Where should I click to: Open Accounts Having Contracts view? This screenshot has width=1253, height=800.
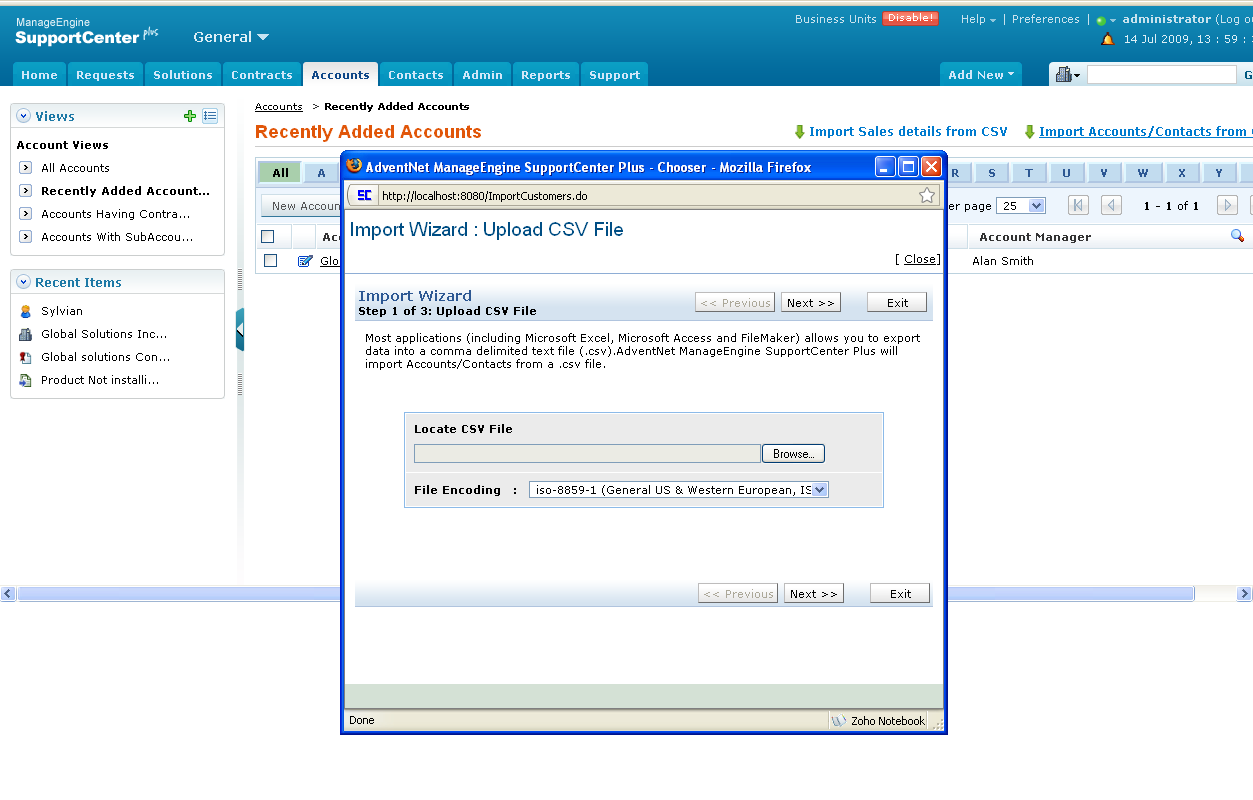pyautogui.click(x=115, y=214)
